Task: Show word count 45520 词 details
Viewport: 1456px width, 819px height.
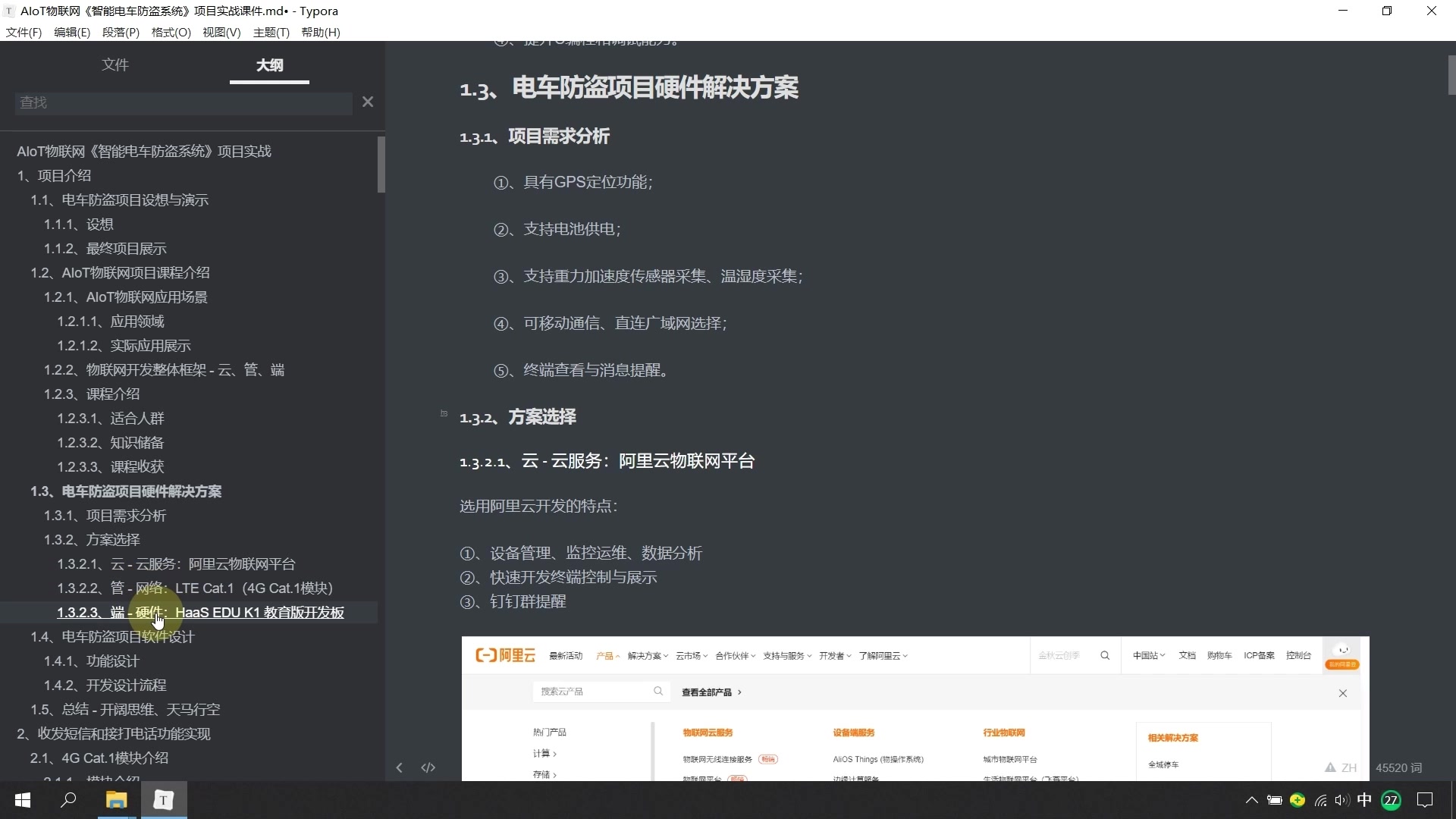Action: [x=1399, y=767]
